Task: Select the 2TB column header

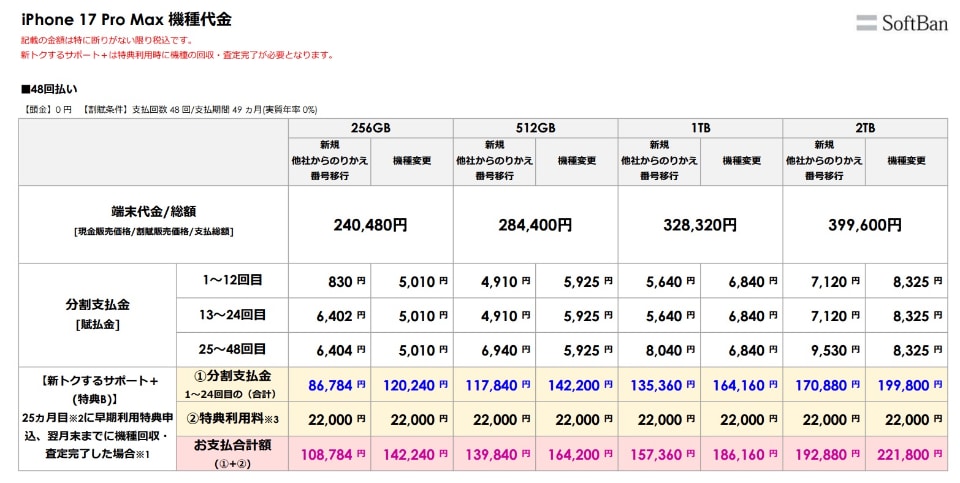Action: tap(865, 128)
